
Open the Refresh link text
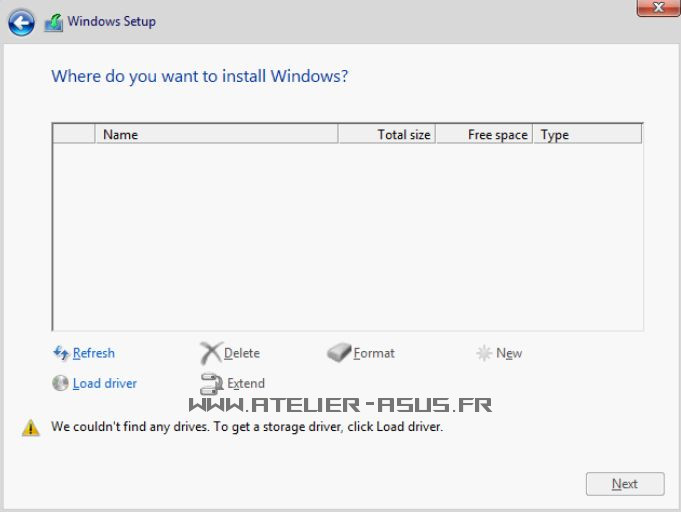94,353
